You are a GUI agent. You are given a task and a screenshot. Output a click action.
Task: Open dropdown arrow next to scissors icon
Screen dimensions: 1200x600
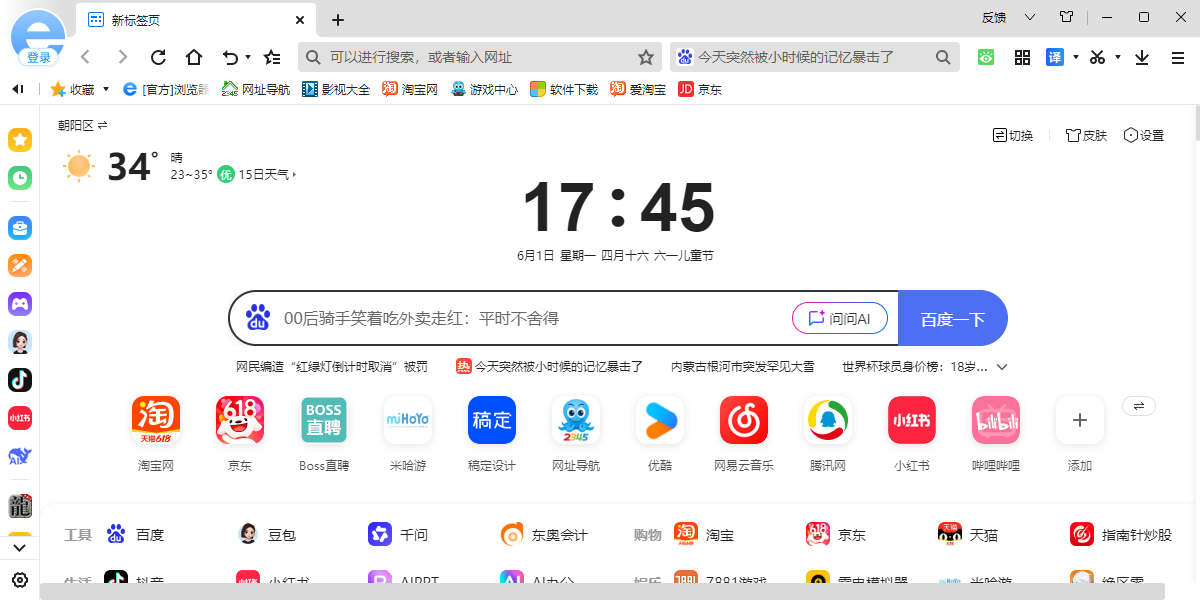tap(1118, 57)
